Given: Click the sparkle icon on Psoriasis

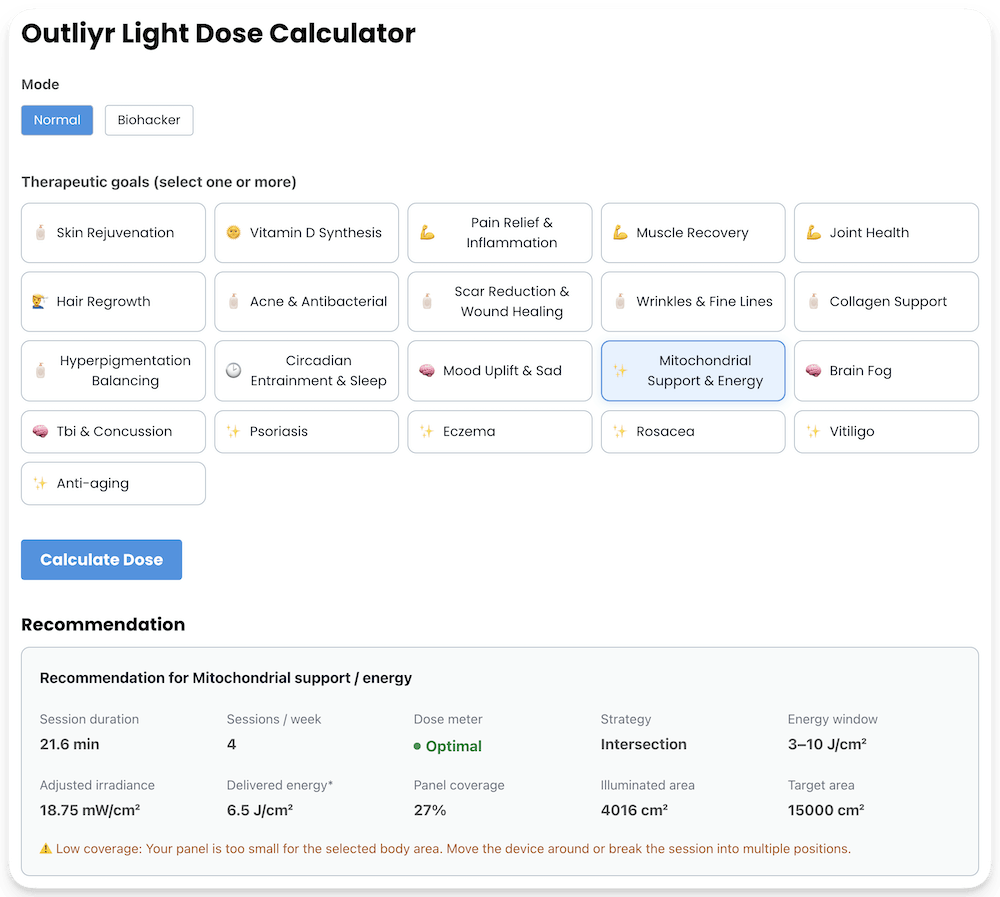Looking at the screenshot, I should click(x=235, y=431).
